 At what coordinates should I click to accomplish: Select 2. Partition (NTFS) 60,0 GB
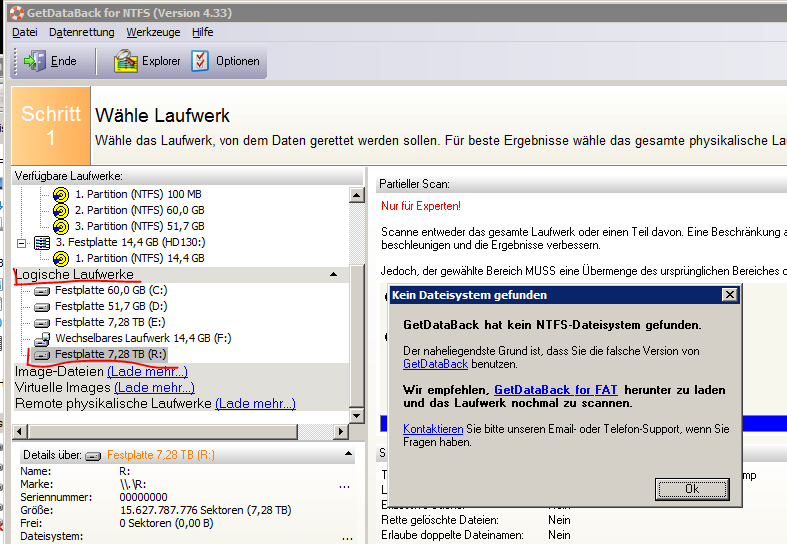140,210
